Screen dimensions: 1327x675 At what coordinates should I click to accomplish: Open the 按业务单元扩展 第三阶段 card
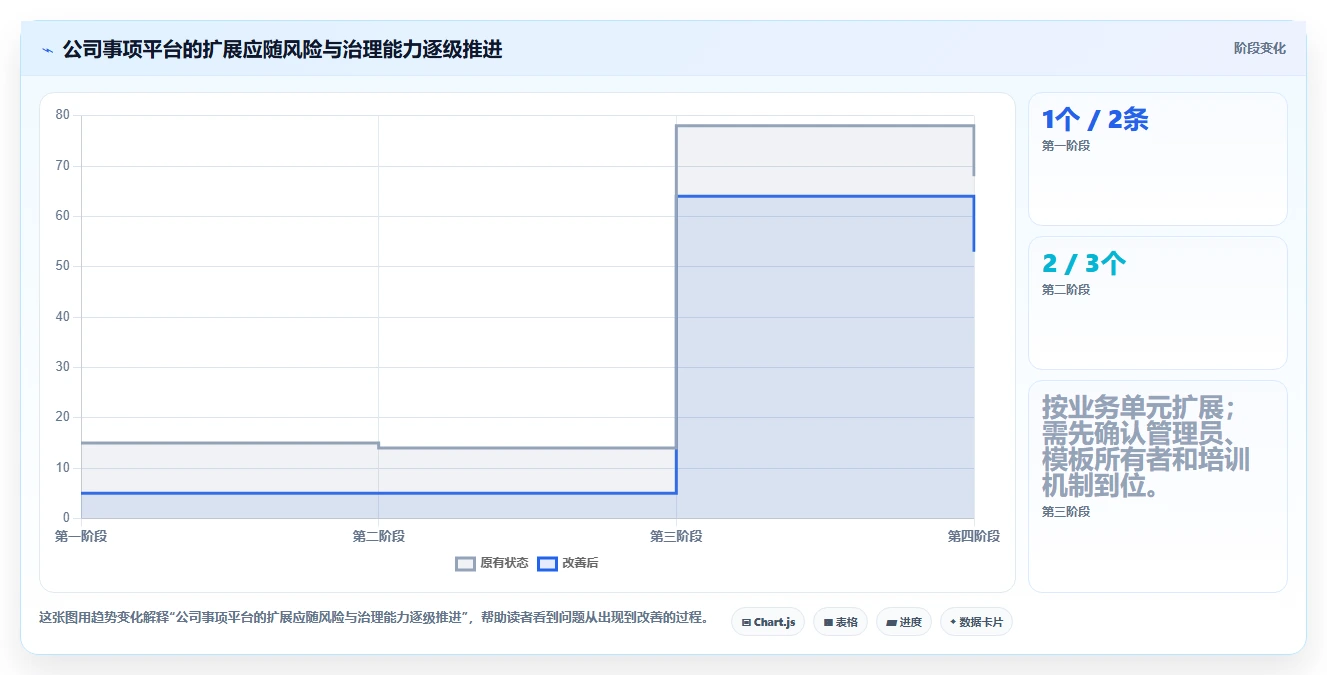[1157, 486]
